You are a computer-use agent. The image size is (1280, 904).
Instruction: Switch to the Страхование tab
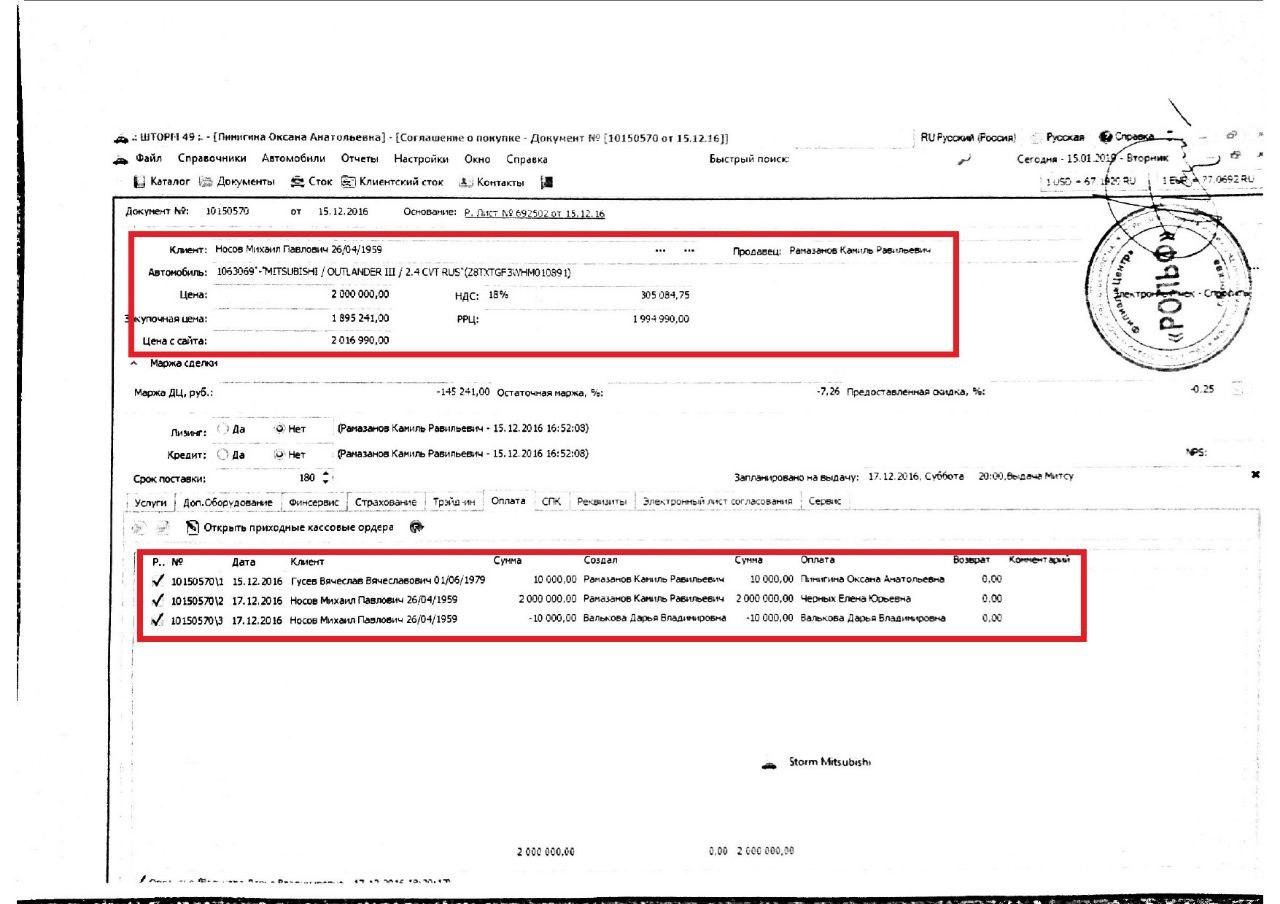pos(385,501)
